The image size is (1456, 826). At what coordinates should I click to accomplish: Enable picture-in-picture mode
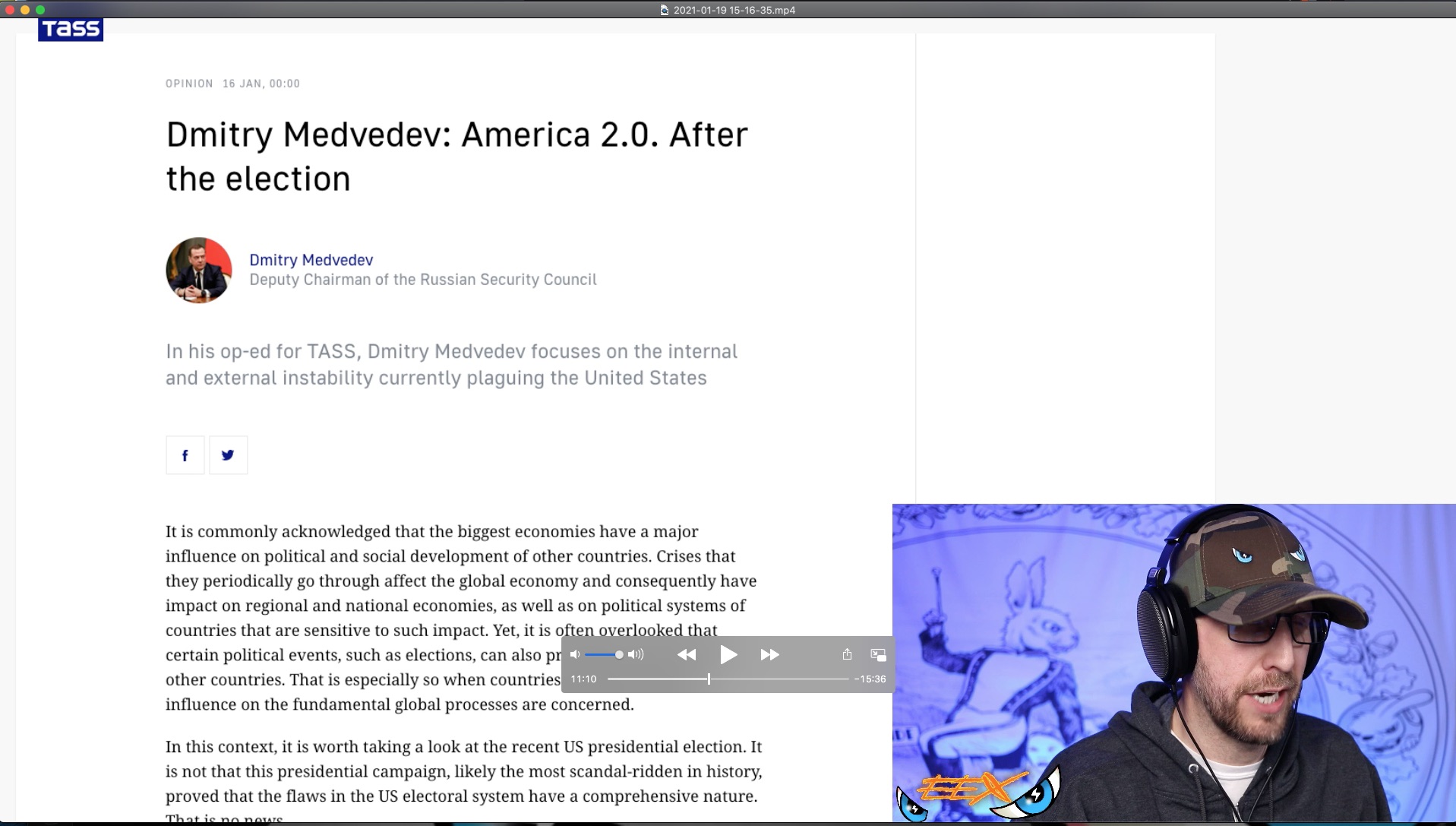pyautogui.click(x=878, y=654)
